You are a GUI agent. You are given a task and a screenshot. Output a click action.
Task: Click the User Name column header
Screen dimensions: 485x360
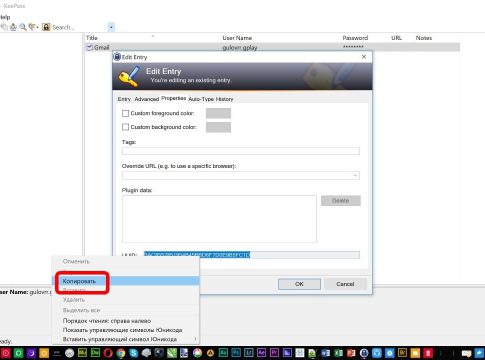pos(237,38)
